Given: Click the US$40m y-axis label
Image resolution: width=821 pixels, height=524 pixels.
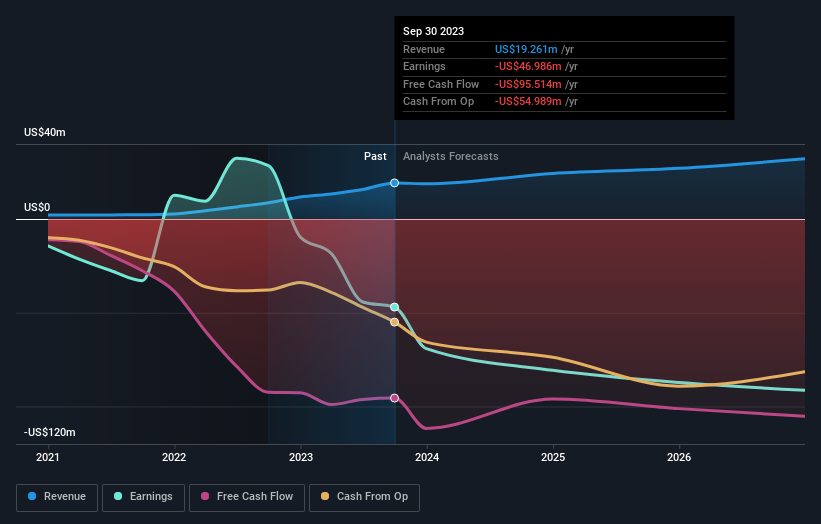Looking at the screenshot, I should (45, 132).
